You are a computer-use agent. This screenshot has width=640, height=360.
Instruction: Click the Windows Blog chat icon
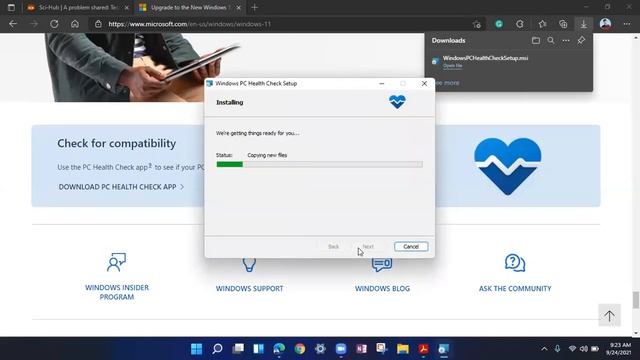point(382,264)
